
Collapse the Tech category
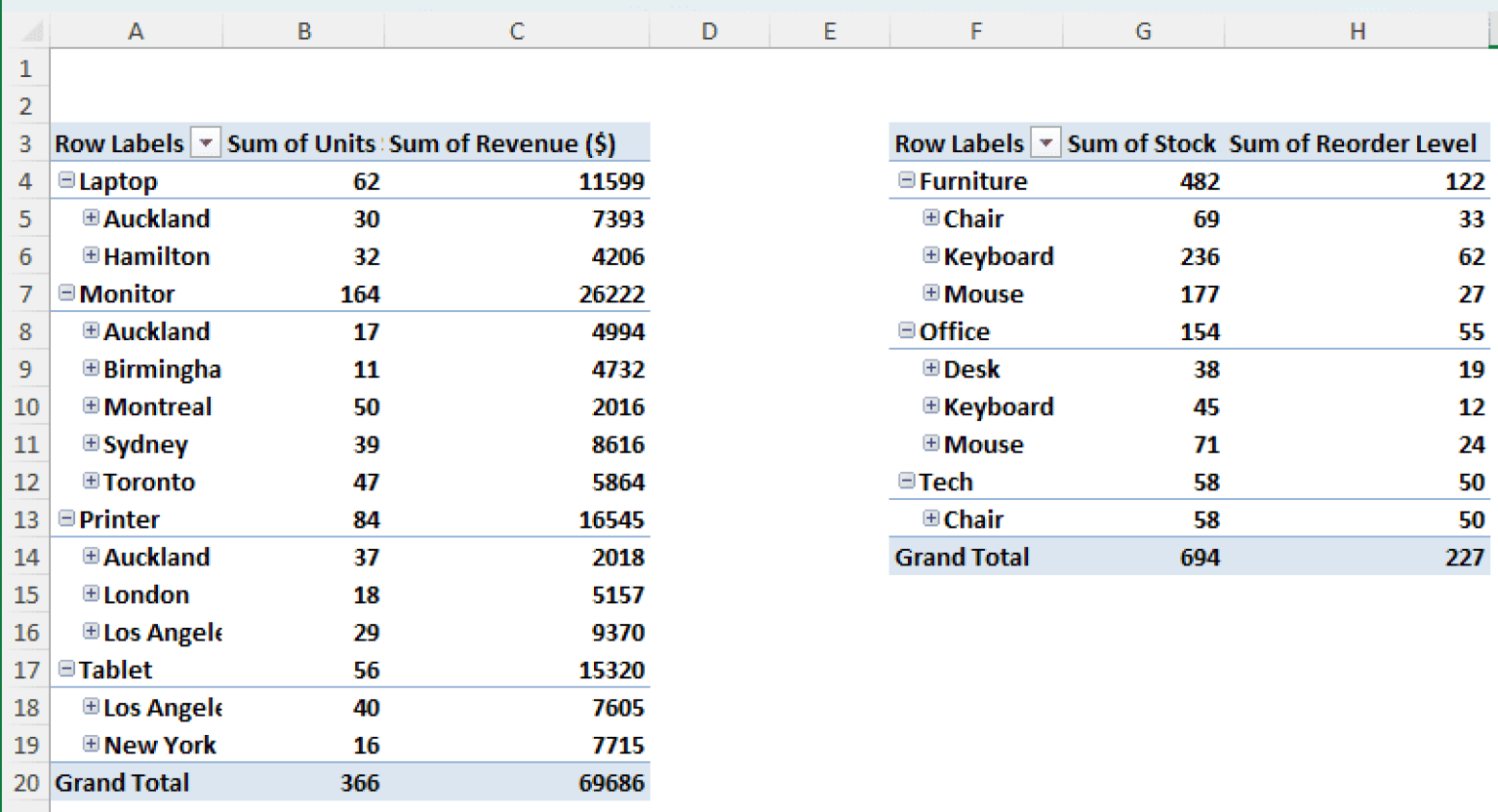click(906, 482)
